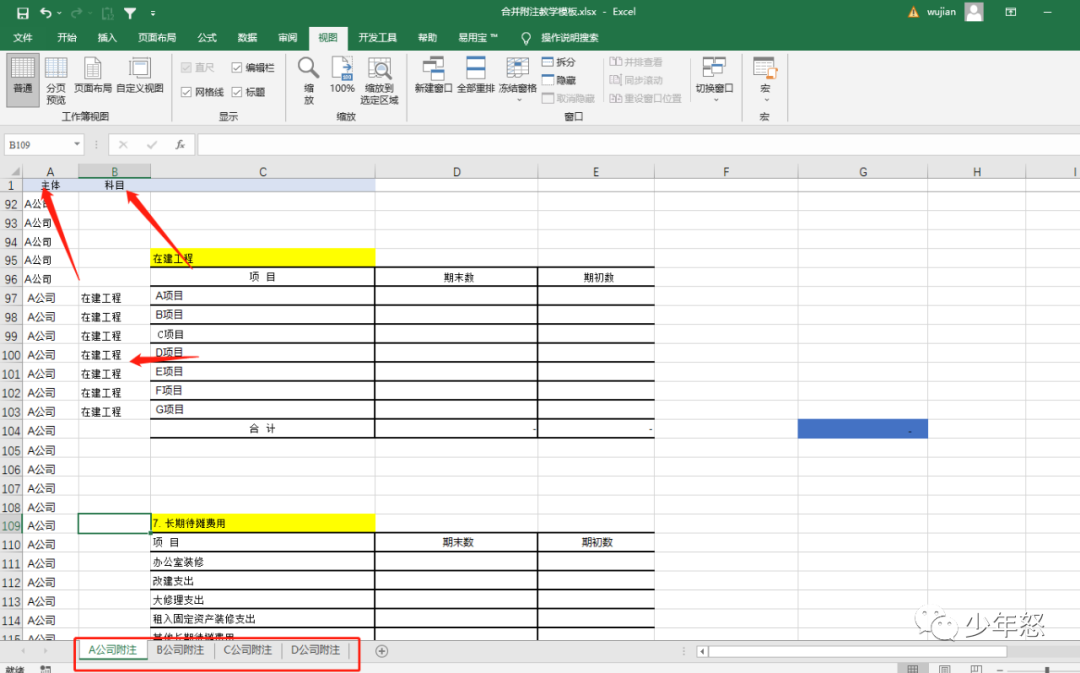Click the Normal view icon in status bar
Viewport: 1080px width, 673px height.
(x=913, y=669)
